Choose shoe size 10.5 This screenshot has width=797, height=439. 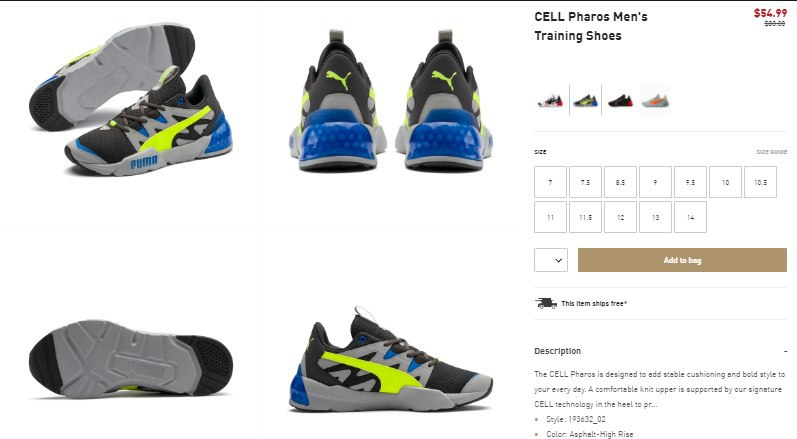[x=760, y=182]
